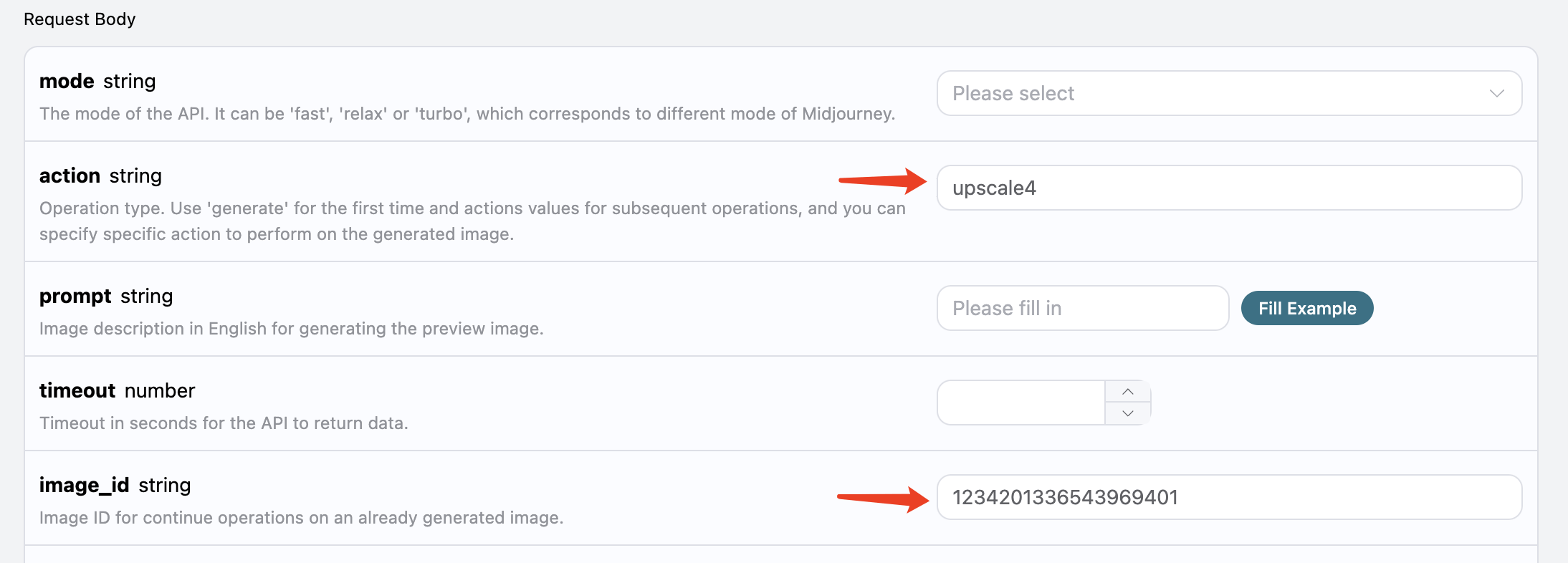Click the action field containing upscale4
This screenshot has width=1568, height=563.
pyautogui.click(x=1228, y=188)
